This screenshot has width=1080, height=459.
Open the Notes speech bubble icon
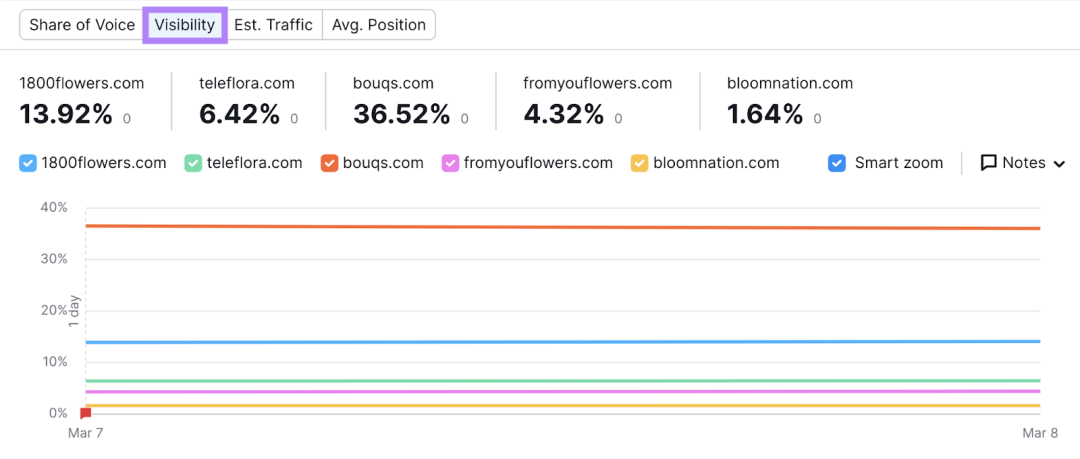pyautogui.click(x=988, y=163)
